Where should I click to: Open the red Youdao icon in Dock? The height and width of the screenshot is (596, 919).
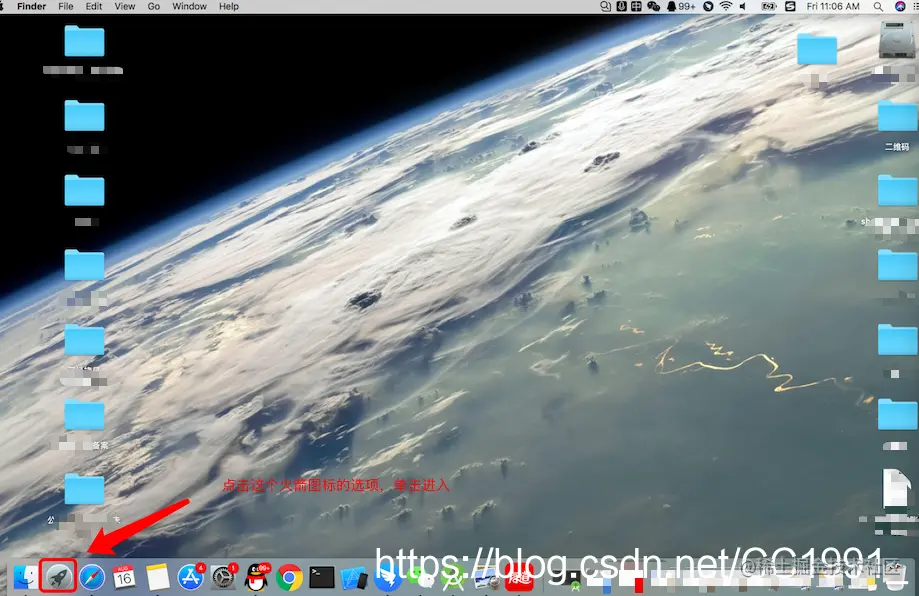519,578
